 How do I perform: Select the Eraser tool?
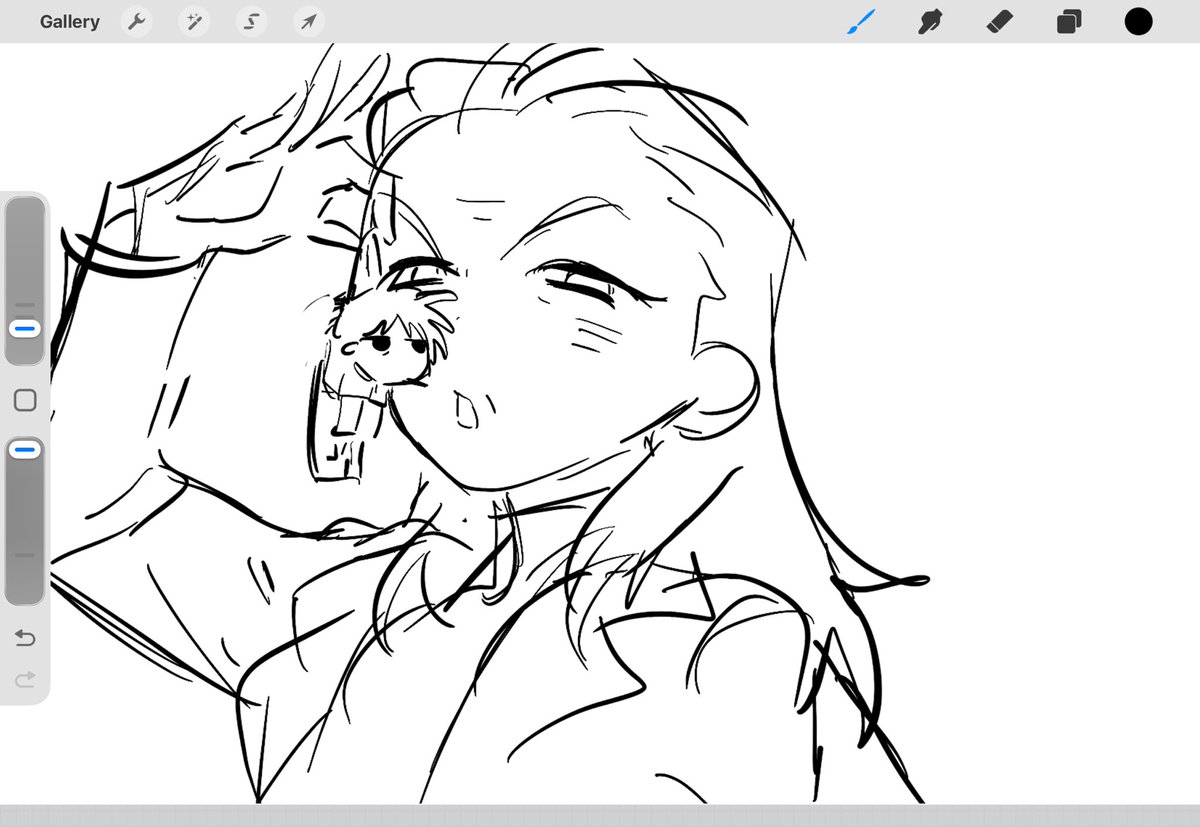tap(1000, 22)
